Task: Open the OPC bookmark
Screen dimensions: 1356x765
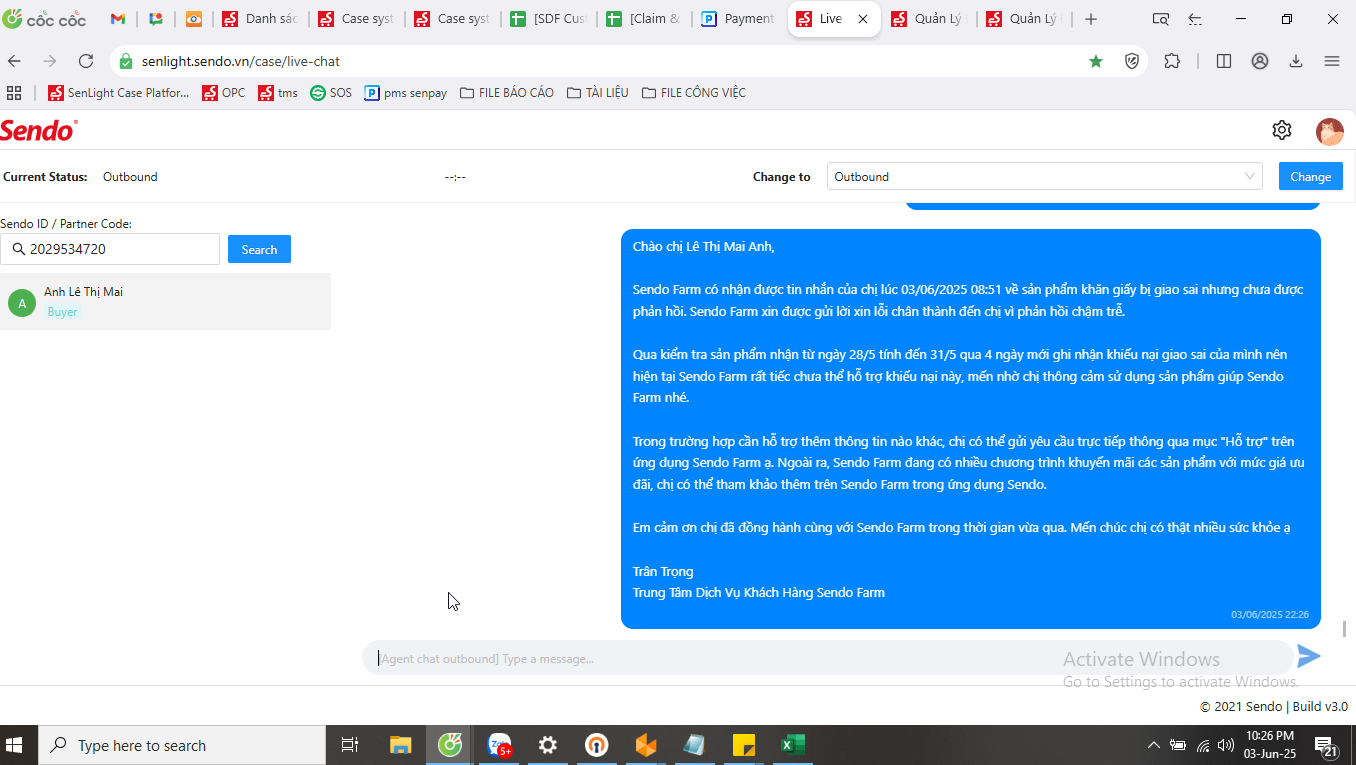Action: 223,93
